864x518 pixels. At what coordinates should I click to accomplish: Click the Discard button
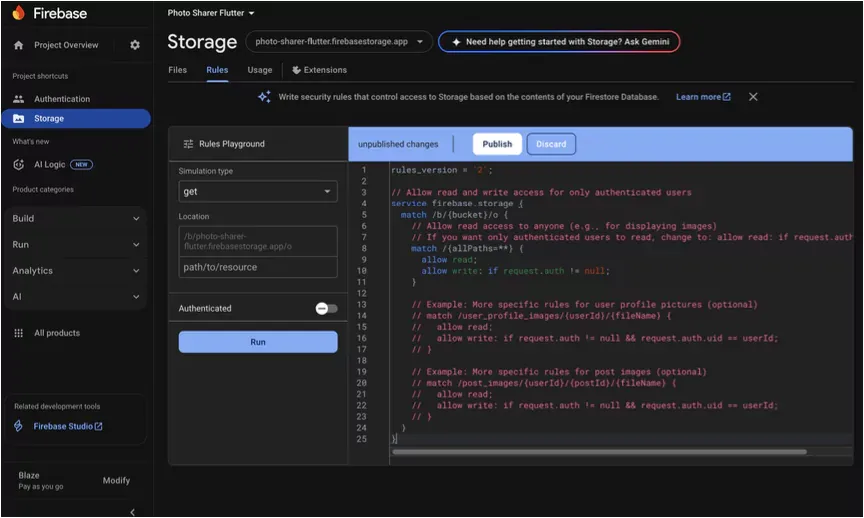click(x=551, y=144)
